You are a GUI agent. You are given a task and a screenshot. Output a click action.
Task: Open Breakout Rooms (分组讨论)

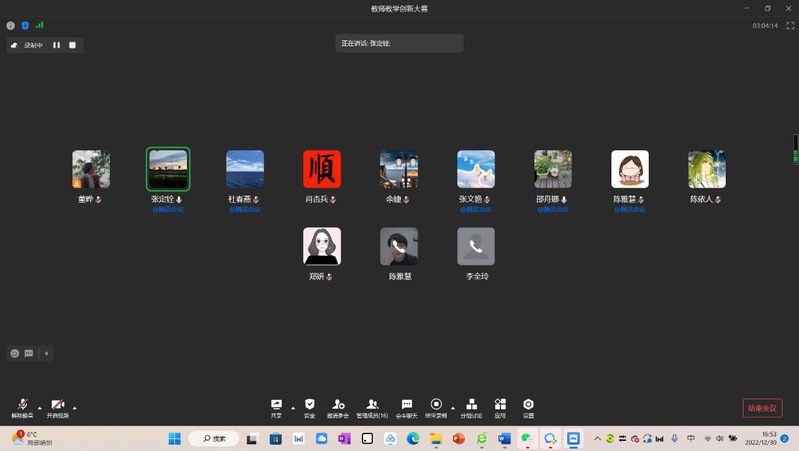click(471, 406)
